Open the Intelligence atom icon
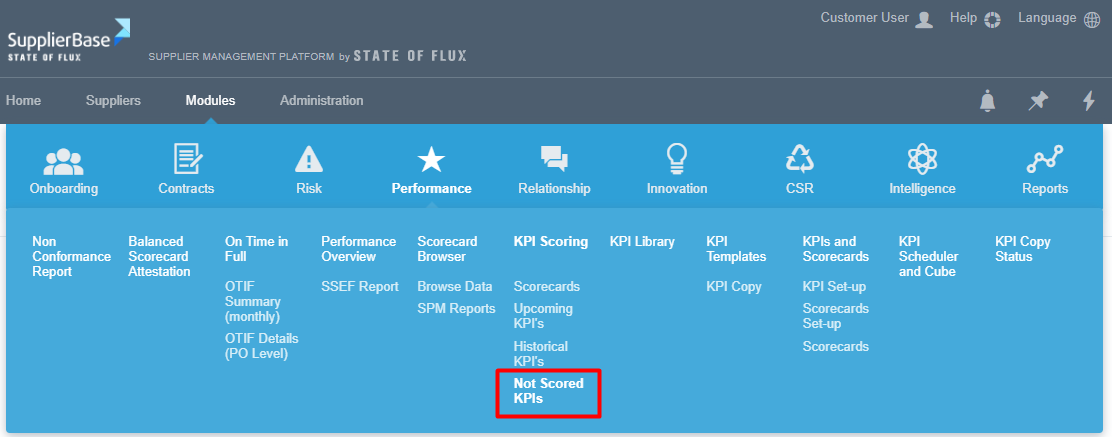The height and width of the screenshot is (437, 1112). coord(922,160)
